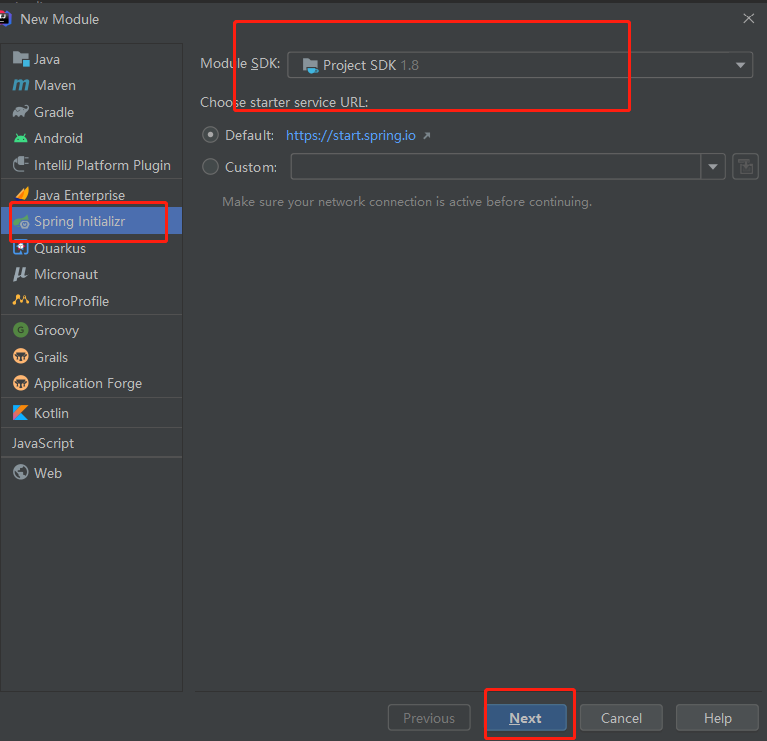767x741 pixels.
Task: Click the Maven 'm' icon
Action: [21, 85]
